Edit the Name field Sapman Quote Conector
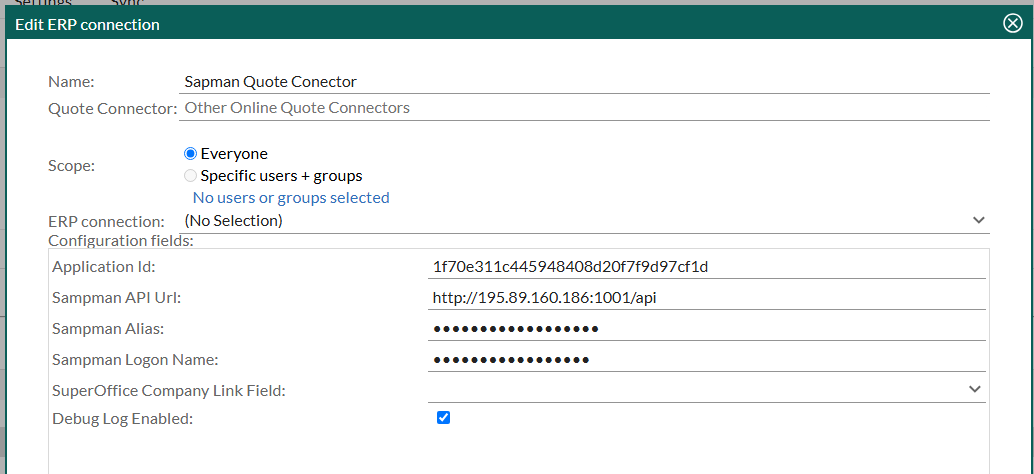 pyautogui.click(x=586, y=82)
